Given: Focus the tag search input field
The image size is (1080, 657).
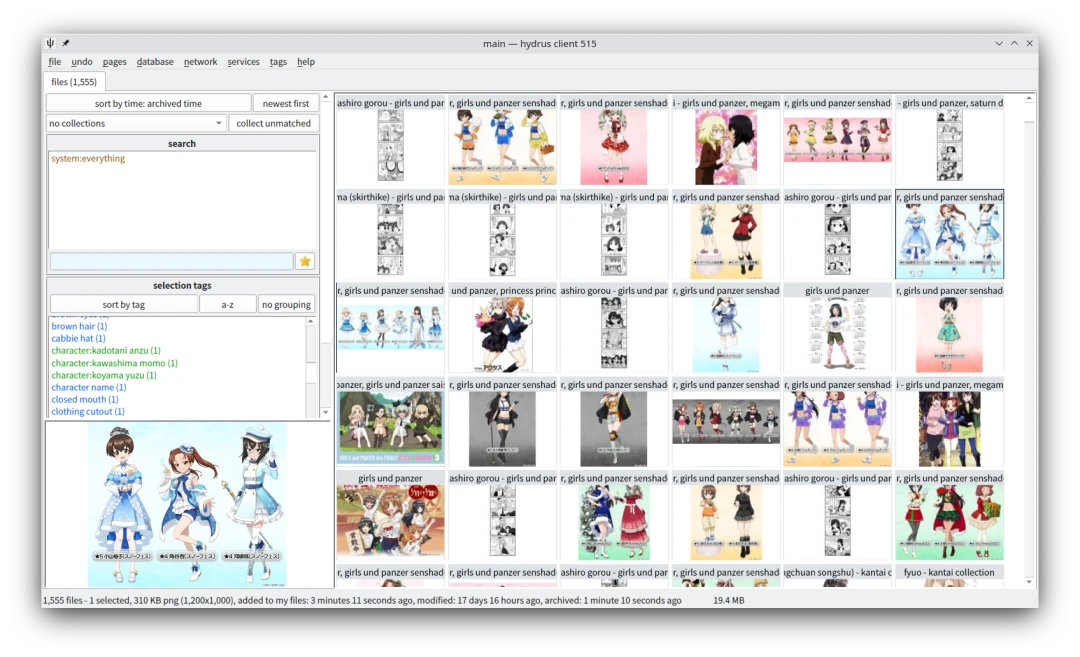Looking at the screenshot, I should point(171,261).
